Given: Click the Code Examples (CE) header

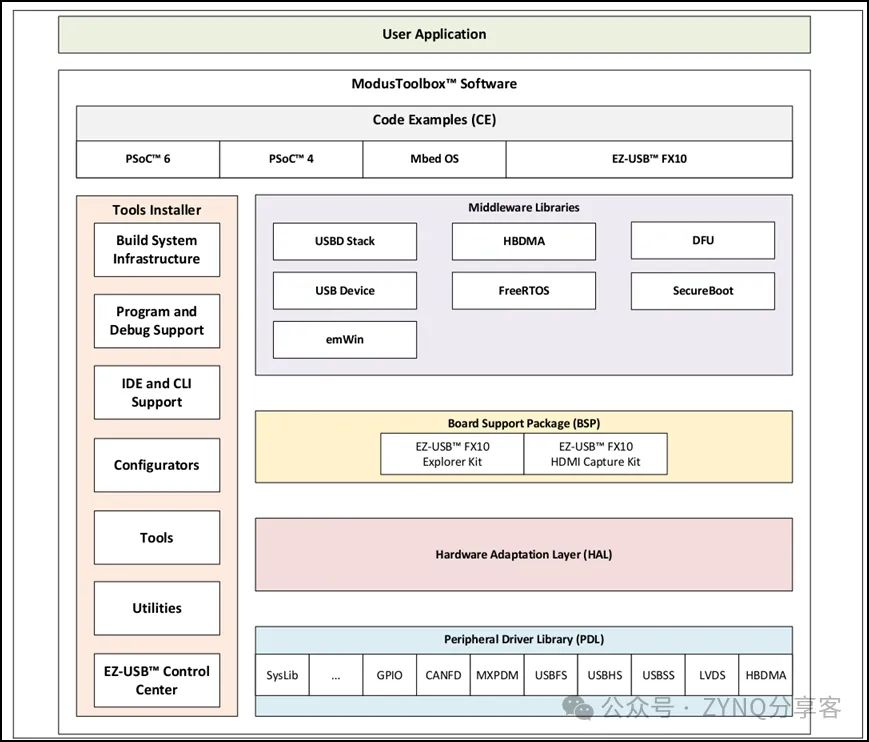Looking at the screenshot, I should 434,122.
